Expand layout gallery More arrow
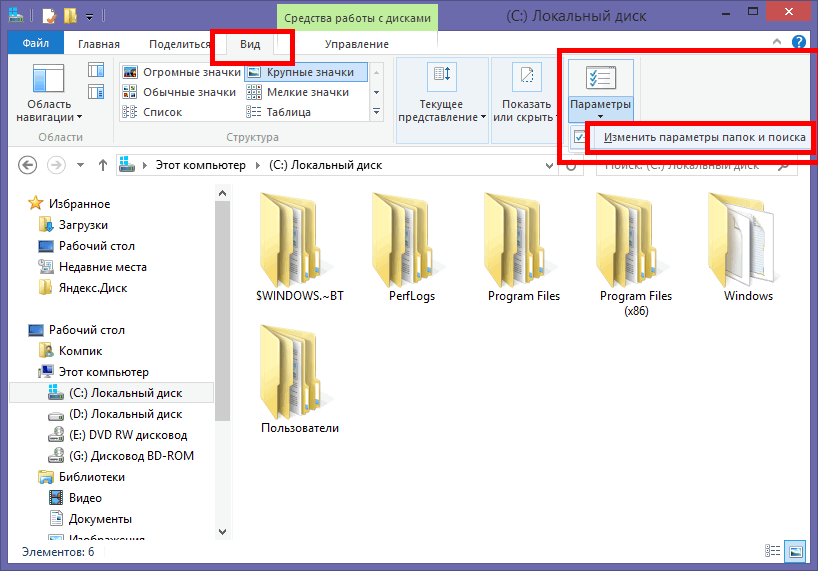 tap(376, 112)
